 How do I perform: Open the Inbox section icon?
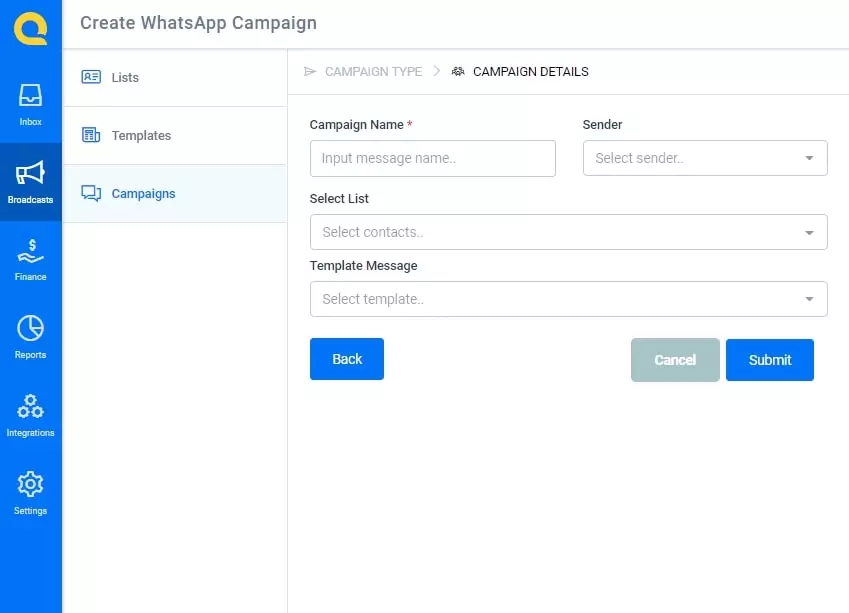pyautogui.click(x=30, y=95)
